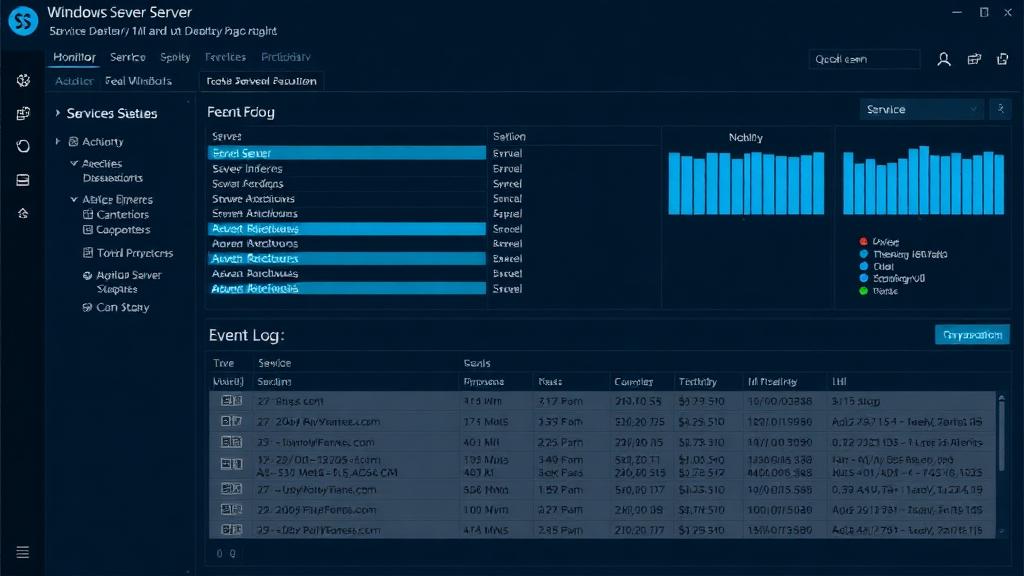Click the server storage icon in left sidebar
1024x576 pixels.
point(23,180)
